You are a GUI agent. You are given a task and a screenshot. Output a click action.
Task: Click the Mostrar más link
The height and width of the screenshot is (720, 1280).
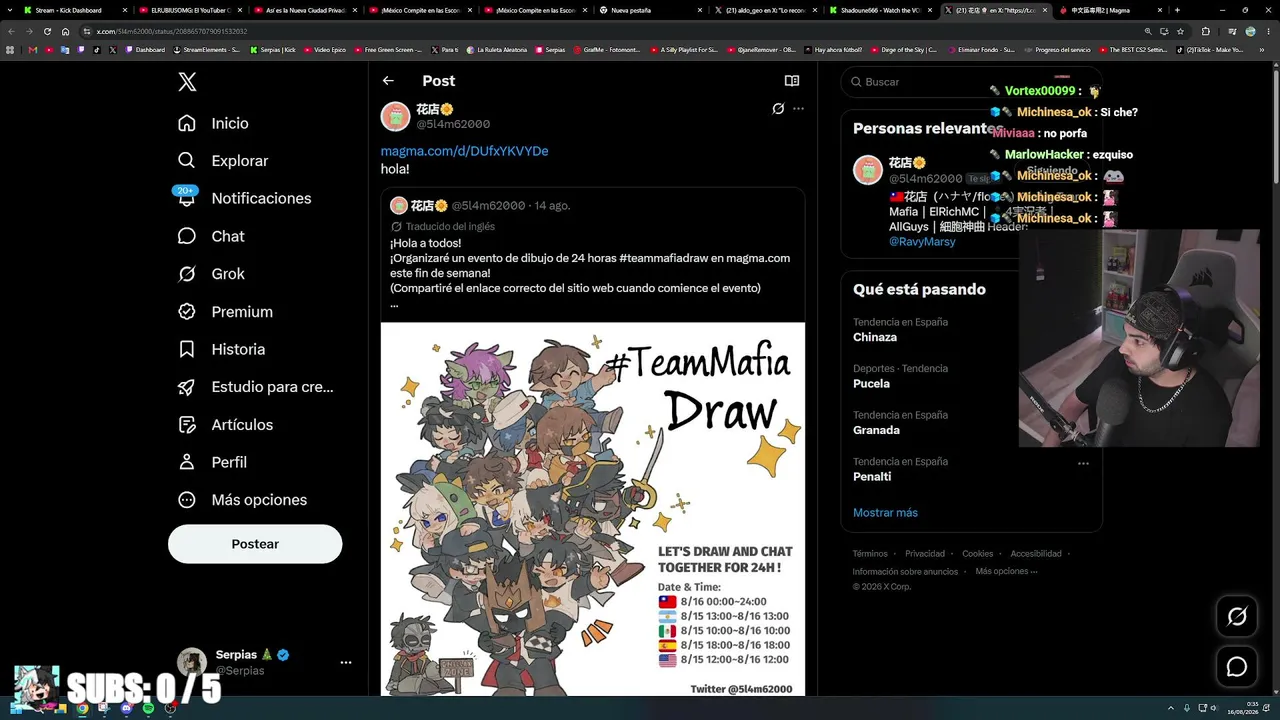click(x=885, y=513)
